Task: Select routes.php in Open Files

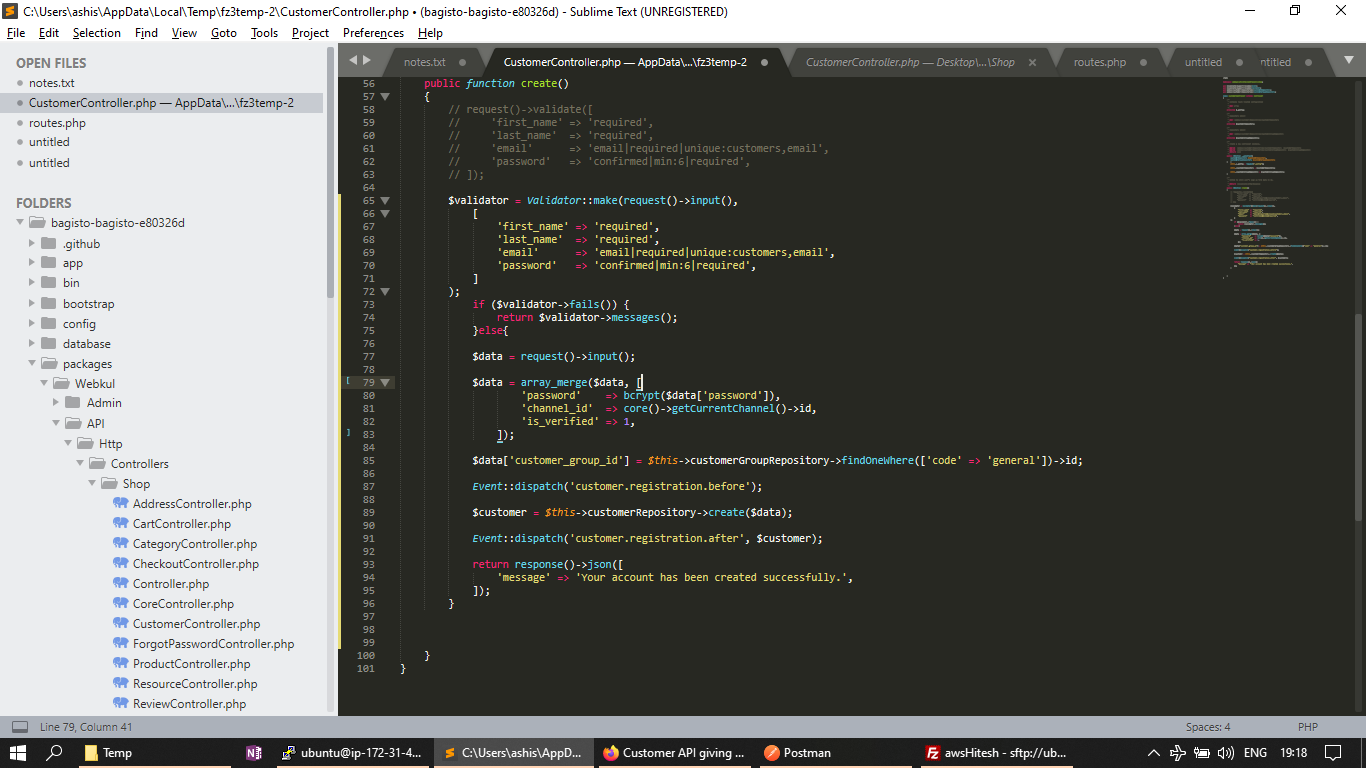Action: tap(57, 123)
